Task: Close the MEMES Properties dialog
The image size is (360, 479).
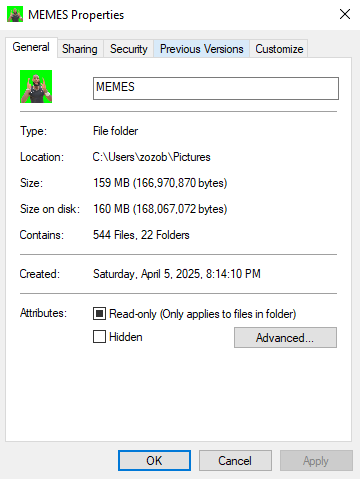Action: point(345,14)
